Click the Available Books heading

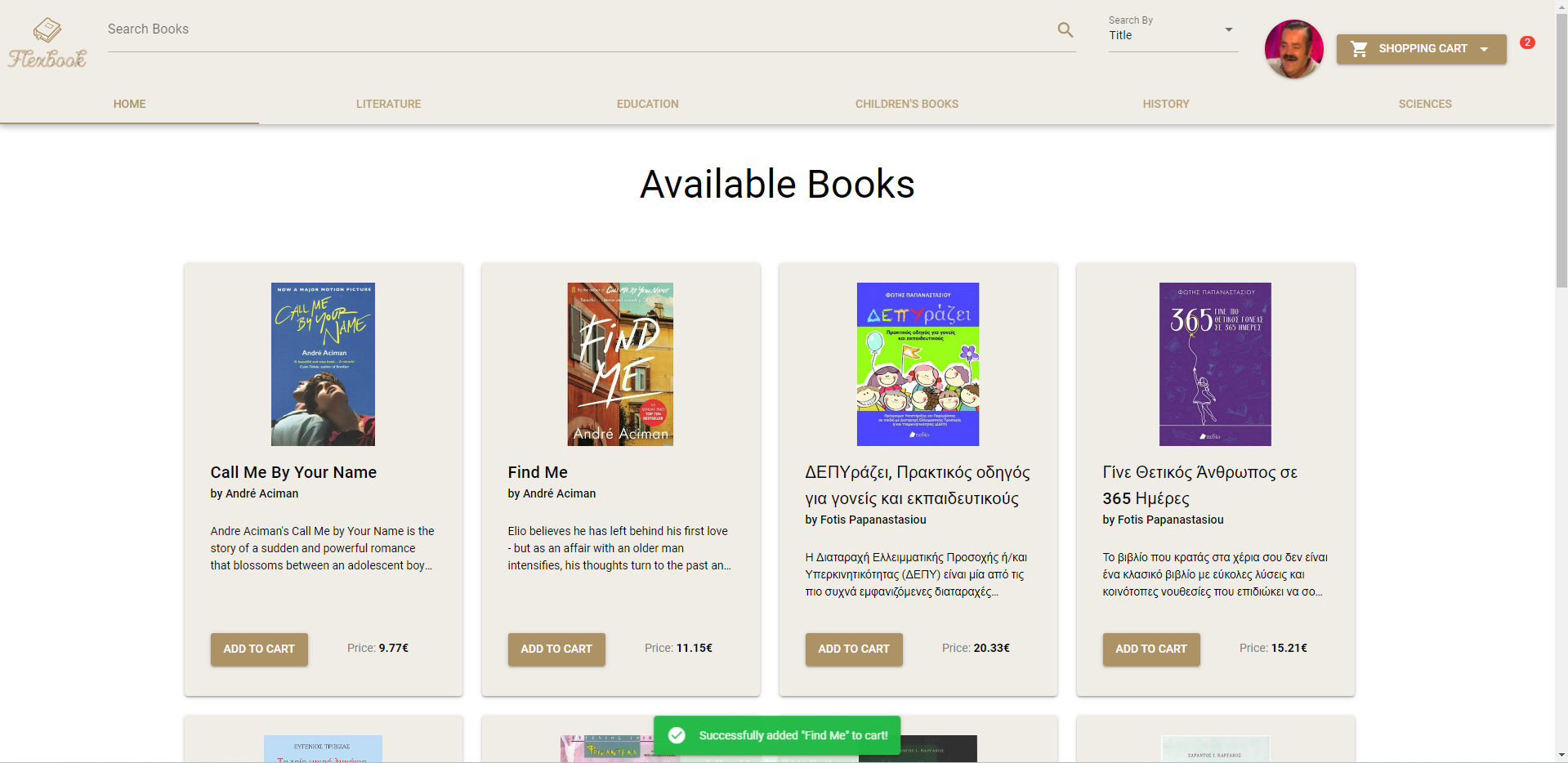pos(777,184)
